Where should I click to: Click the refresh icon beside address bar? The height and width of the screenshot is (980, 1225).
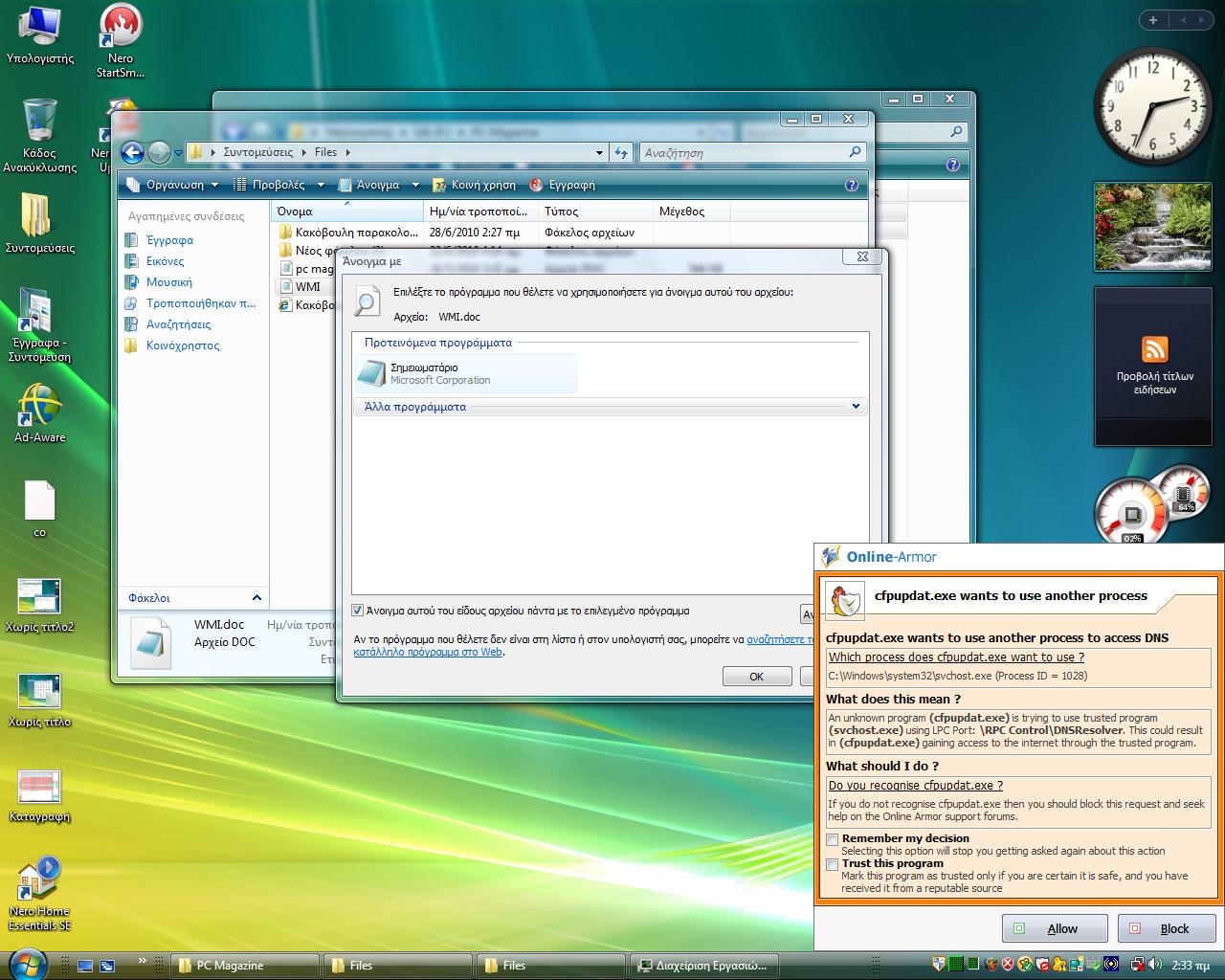pos(621,152)
